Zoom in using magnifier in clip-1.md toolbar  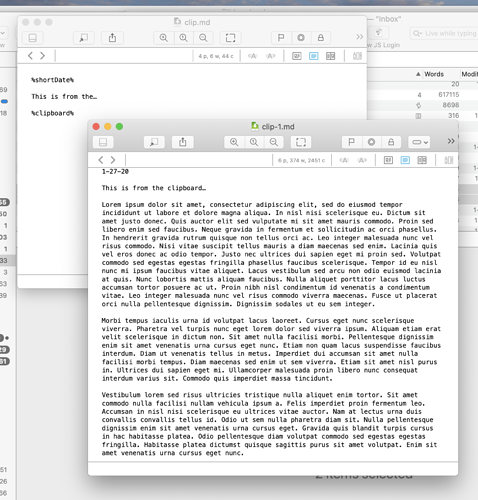coord(234,142)
